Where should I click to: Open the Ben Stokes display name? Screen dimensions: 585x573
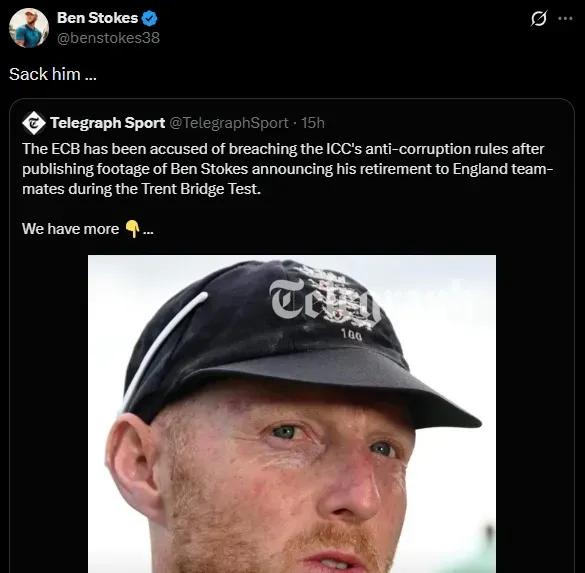(97, 18)
